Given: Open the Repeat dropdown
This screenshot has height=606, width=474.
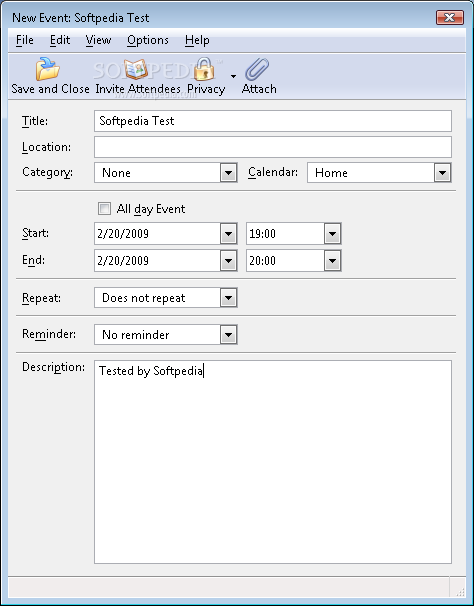Looking at the screenshot, I should click(x=165, y=298).
